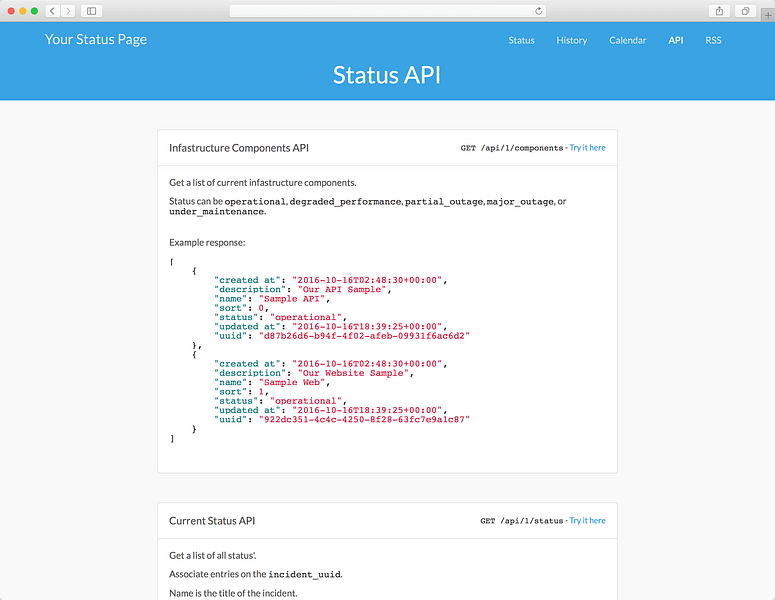Select the API nav item
Viewport: 775px width, 600px height.
[x=676, y=41]
